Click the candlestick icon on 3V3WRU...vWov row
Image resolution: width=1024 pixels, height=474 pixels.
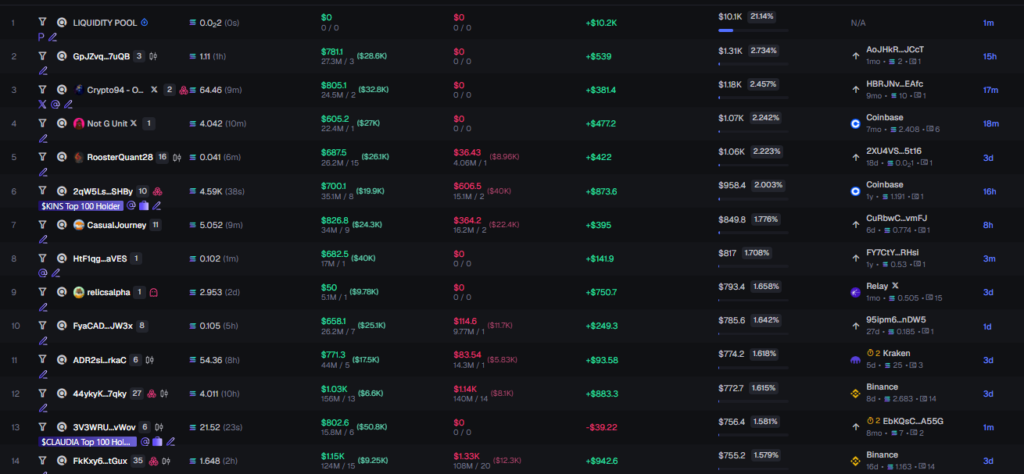[x=159, y=427]
